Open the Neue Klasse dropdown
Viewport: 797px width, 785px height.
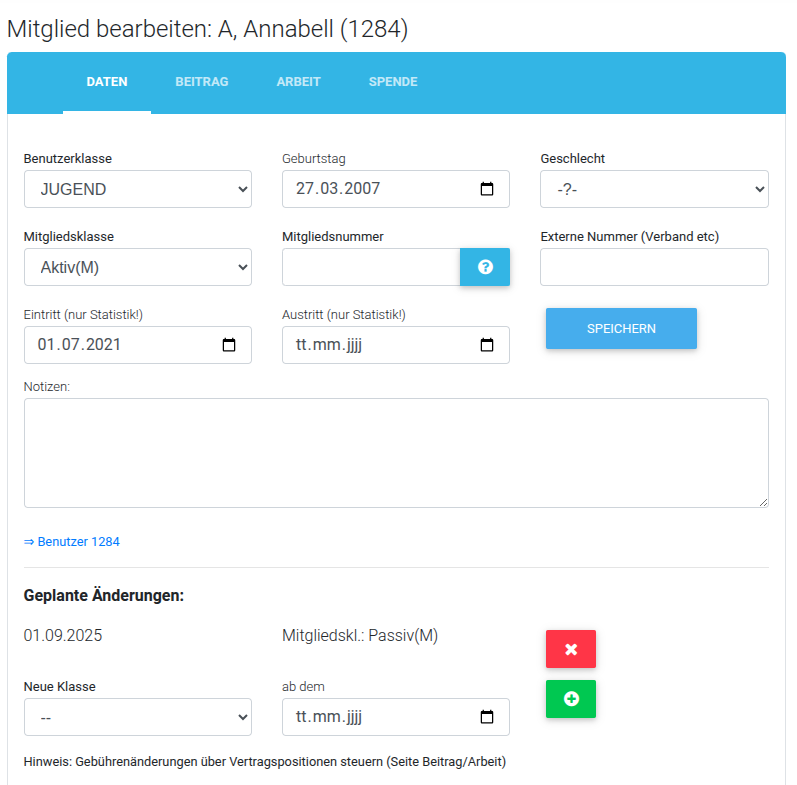(138, 717)
